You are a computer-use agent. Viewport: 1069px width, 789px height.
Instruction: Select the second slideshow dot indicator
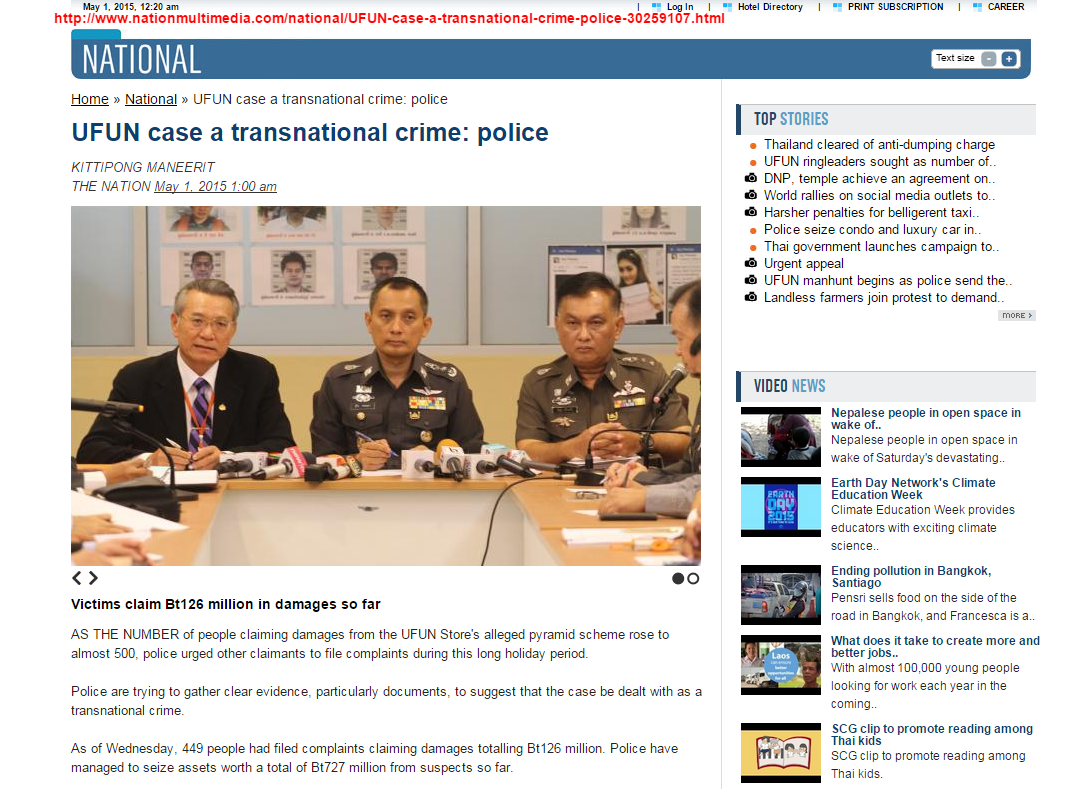point(693,578)
